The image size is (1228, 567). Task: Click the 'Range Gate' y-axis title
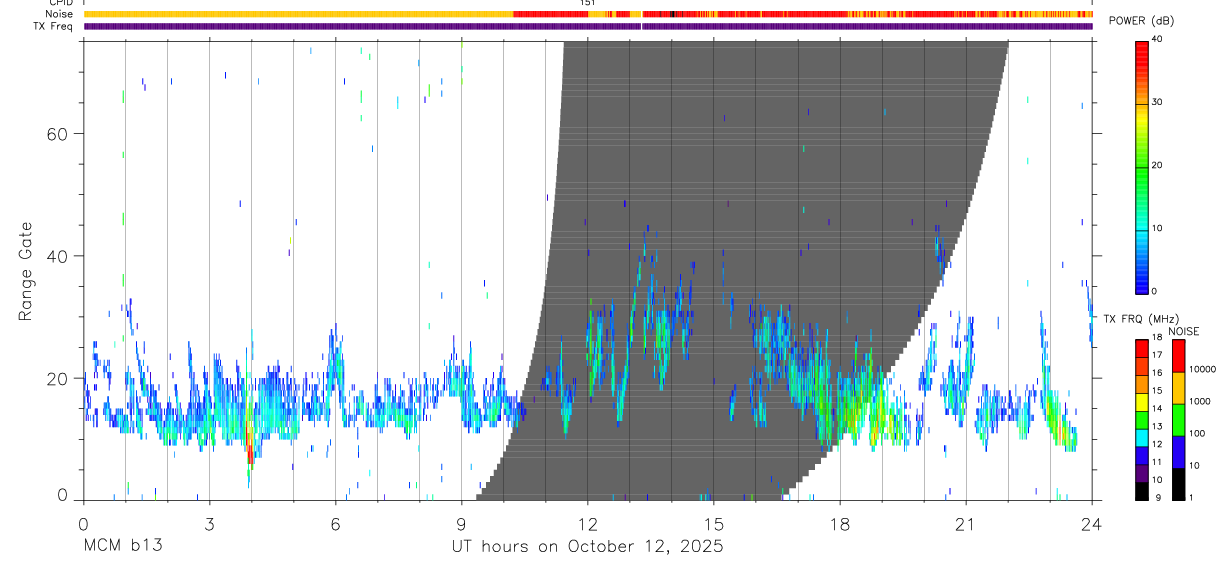(26, 272)
